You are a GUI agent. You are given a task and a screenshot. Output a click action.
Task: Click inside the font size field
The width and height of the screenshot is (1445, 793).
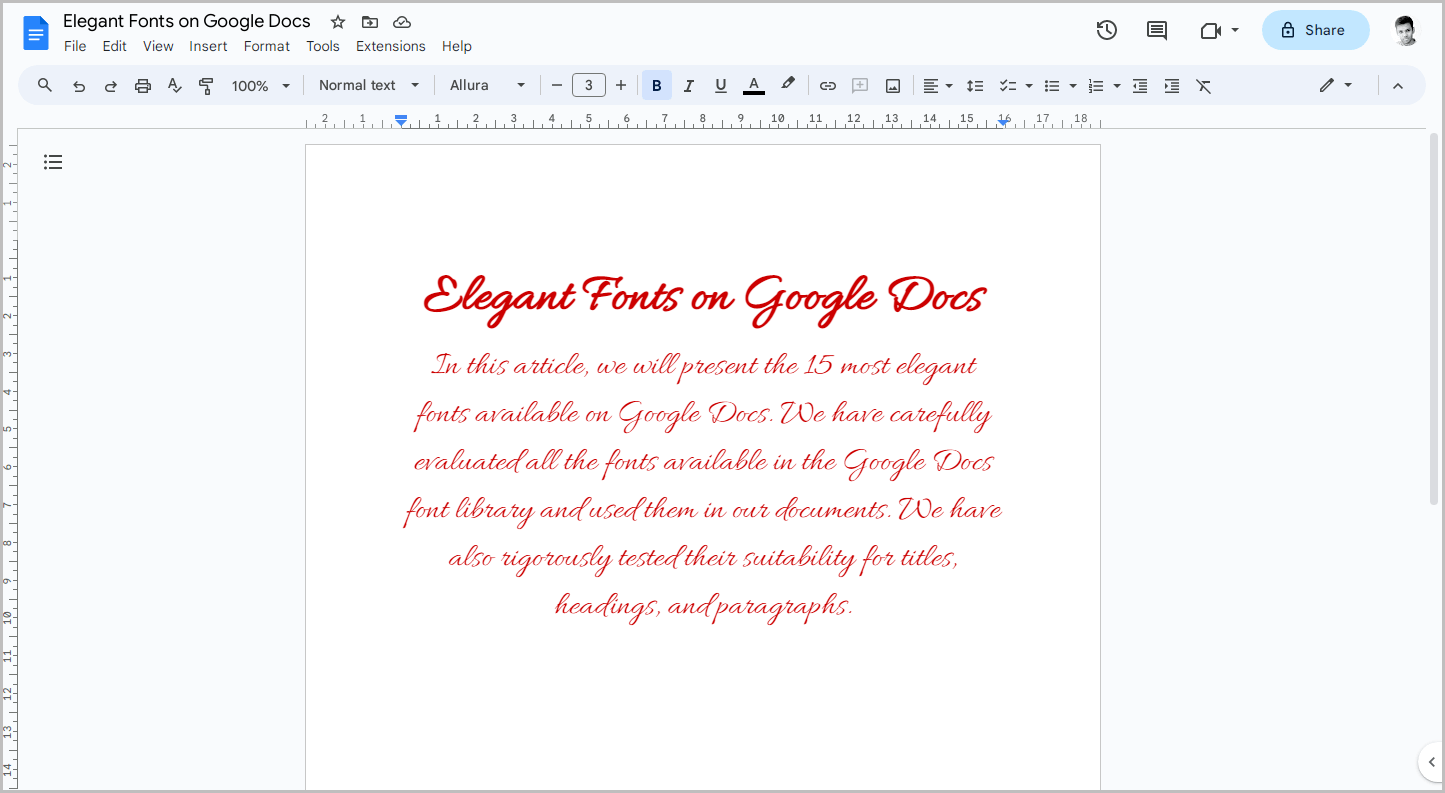click(589, 85)
